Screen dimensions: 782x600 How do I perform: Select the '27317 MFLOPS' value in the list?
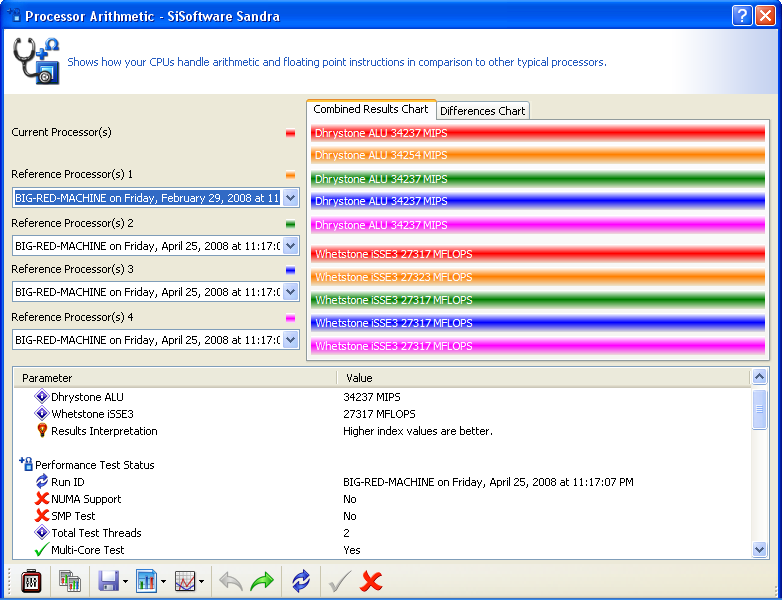[x=379, y=414]
